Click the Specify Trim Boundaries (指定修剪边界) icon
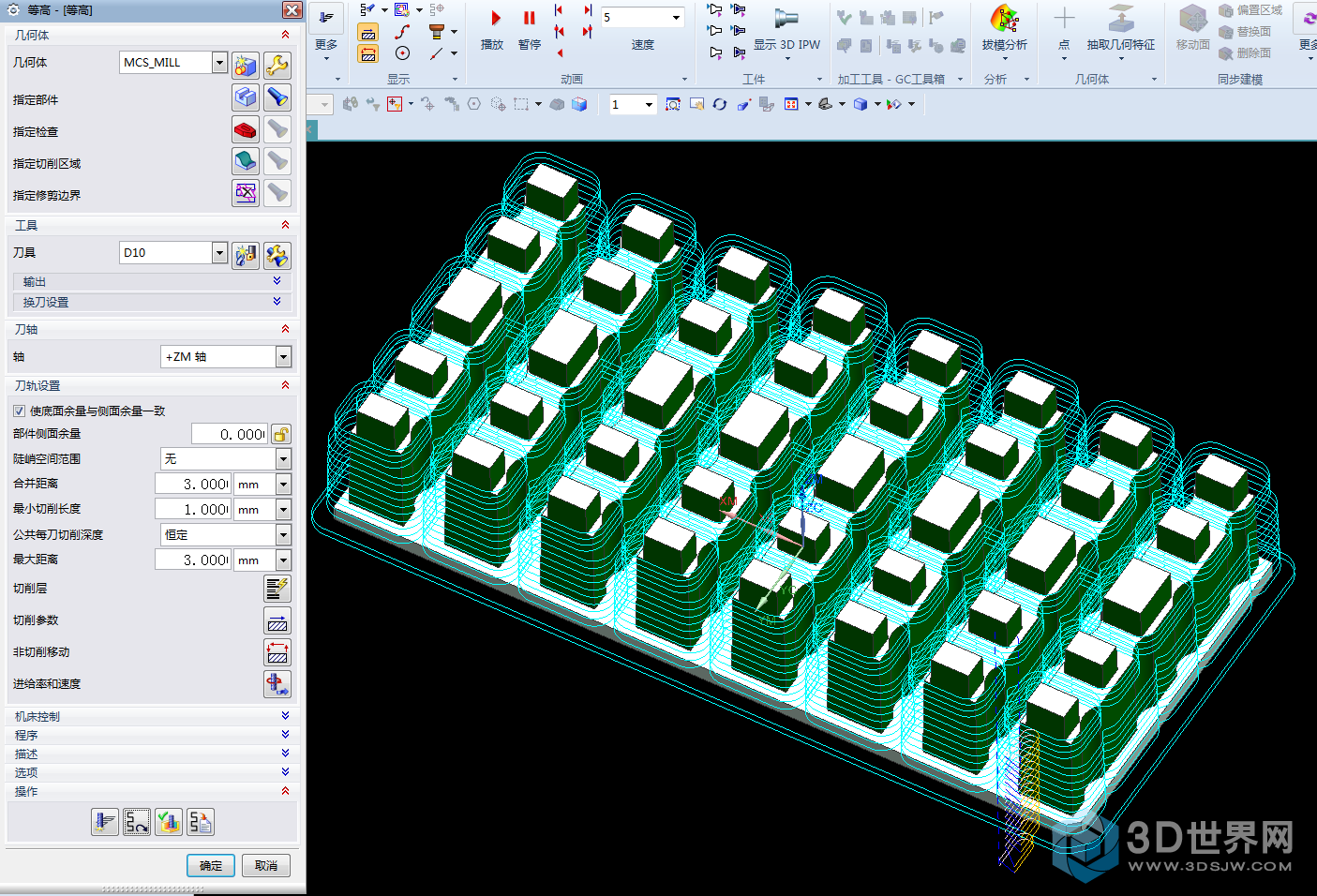 pyautogui.click(x=246, y=193)
